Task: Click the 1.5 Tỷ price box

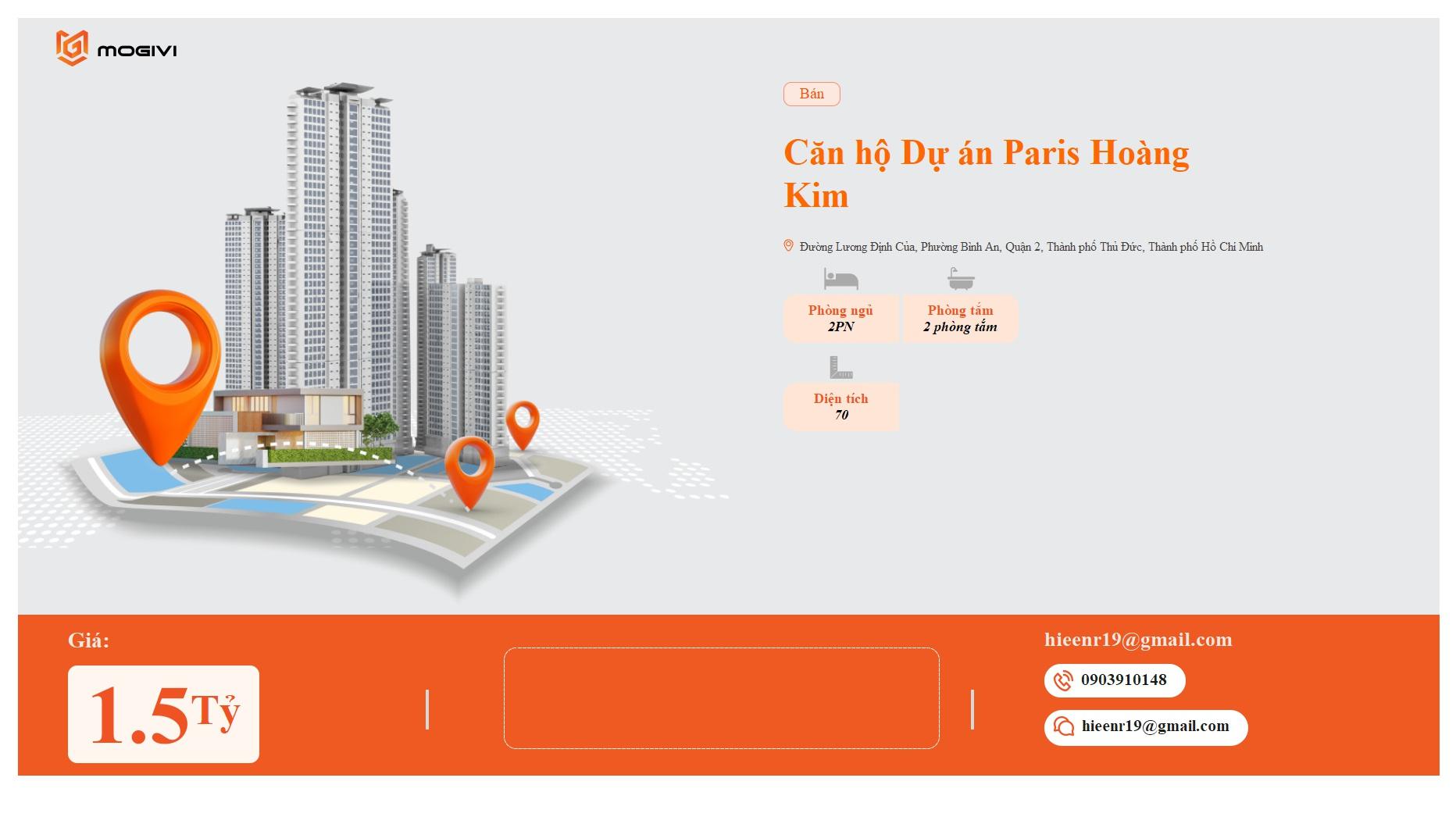Action: pyautogui.click(x=163, y=714)
